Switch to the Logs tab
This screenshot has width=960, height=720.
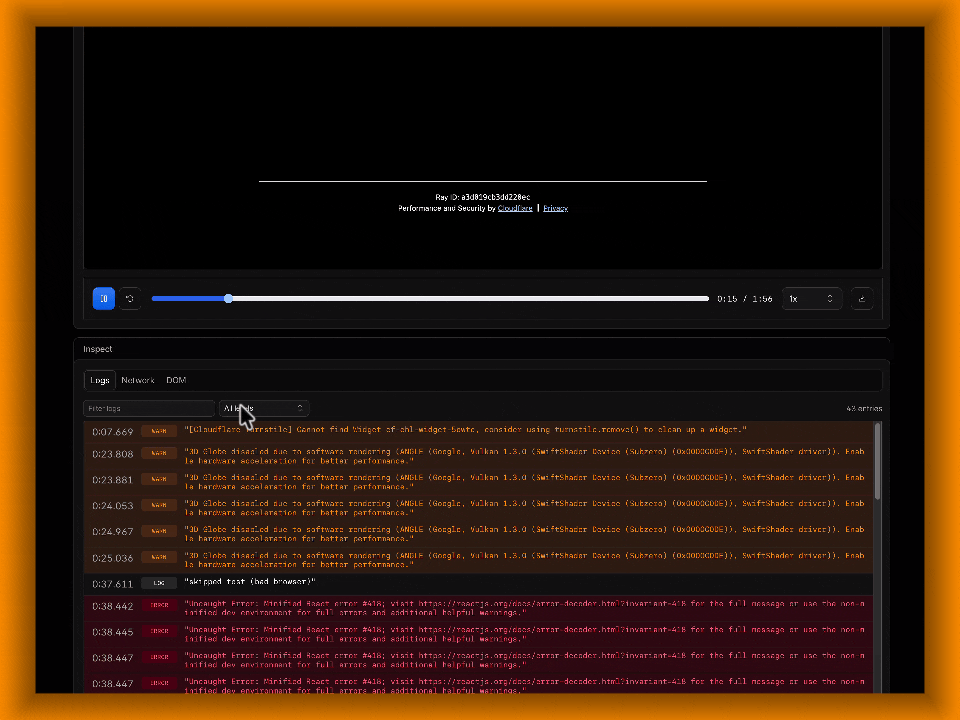100,380
